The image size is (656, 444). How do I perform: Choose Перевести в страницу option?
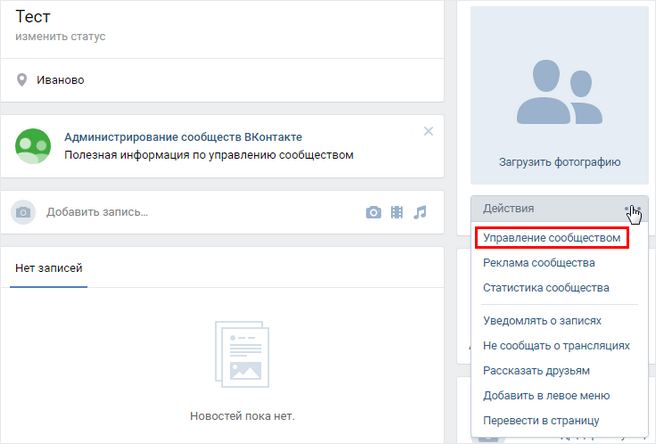(541, 421)
